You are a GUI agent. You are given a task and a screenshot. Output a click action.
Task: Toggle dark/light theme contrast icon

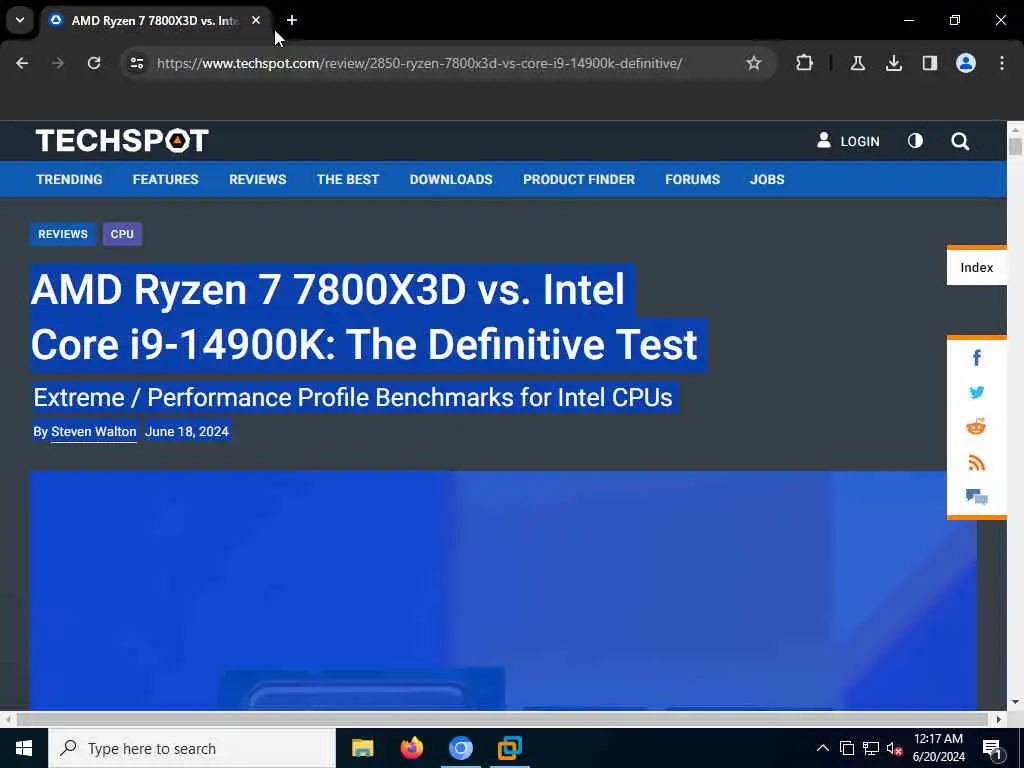(x=915, y=141)
